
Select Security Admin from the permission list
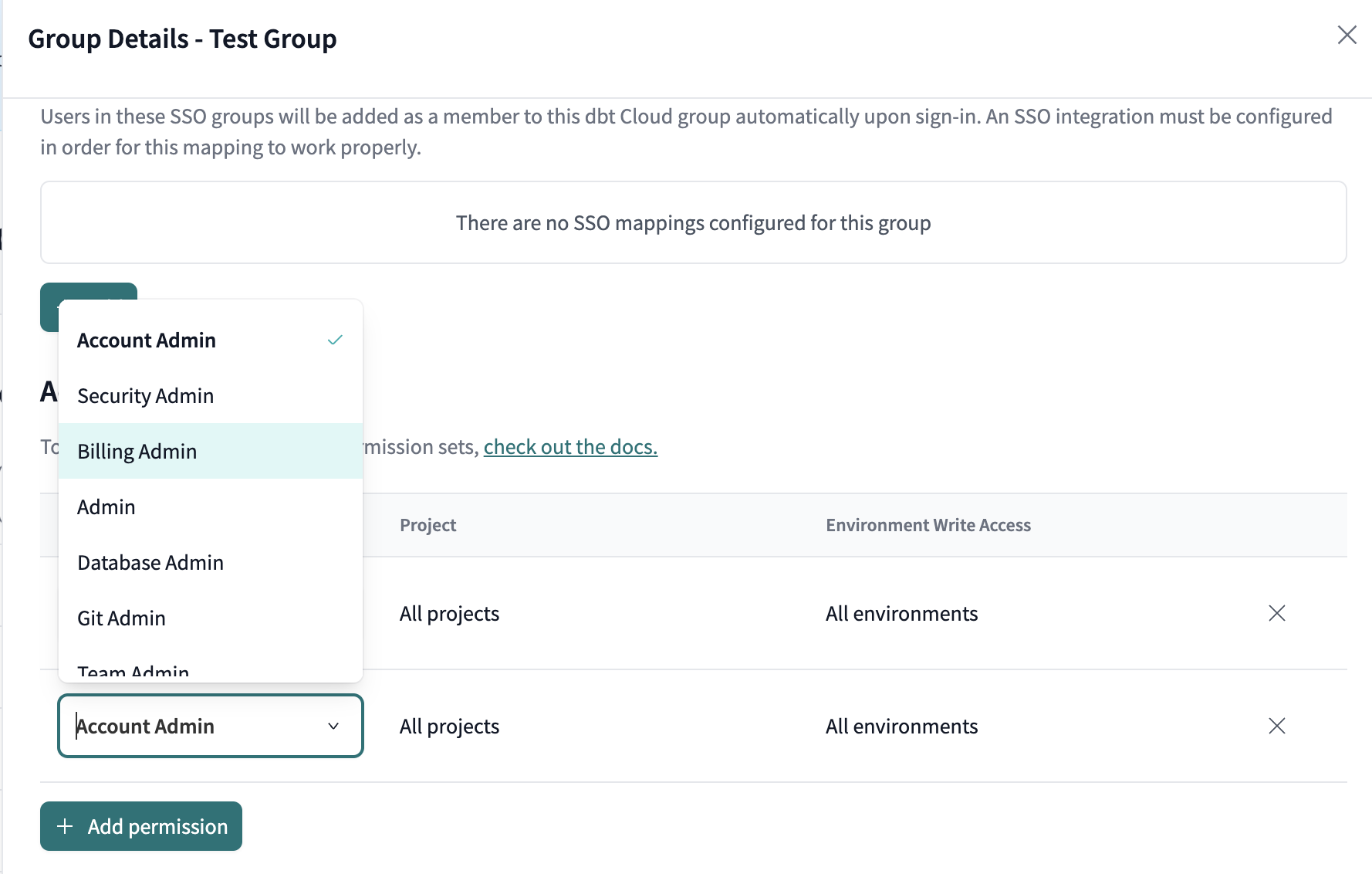pyautogui.click(x=145, y=395)
